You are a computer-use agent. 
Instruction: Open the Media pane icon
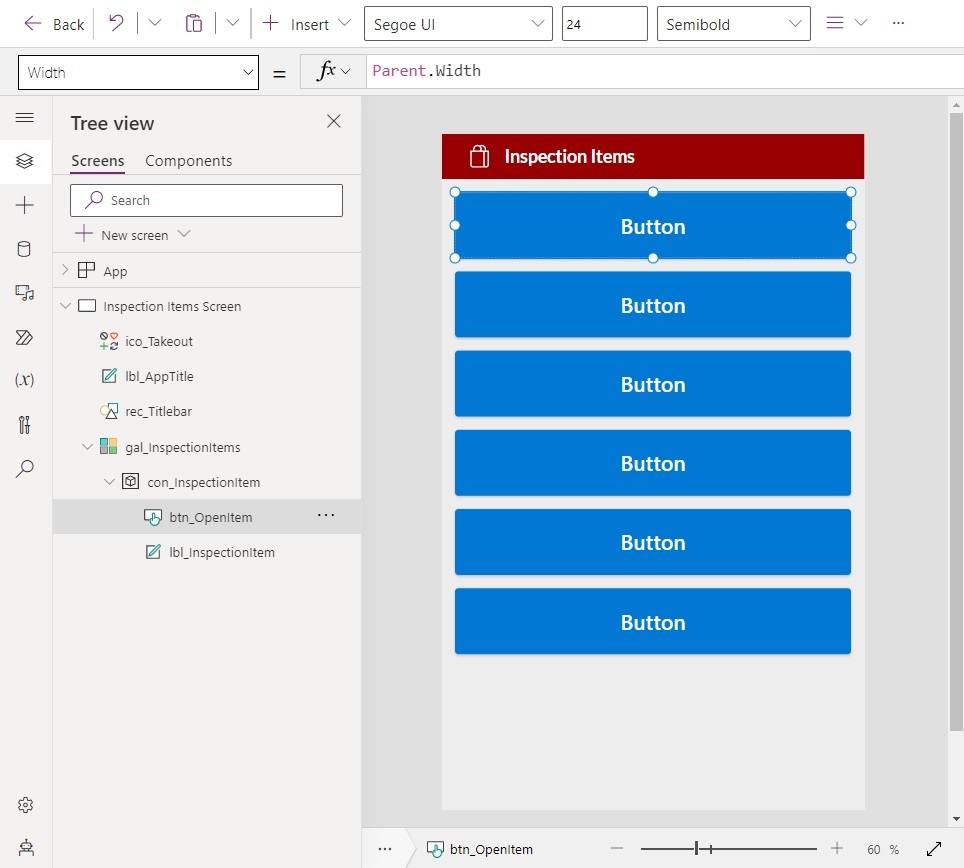click(x=25, y=293)
